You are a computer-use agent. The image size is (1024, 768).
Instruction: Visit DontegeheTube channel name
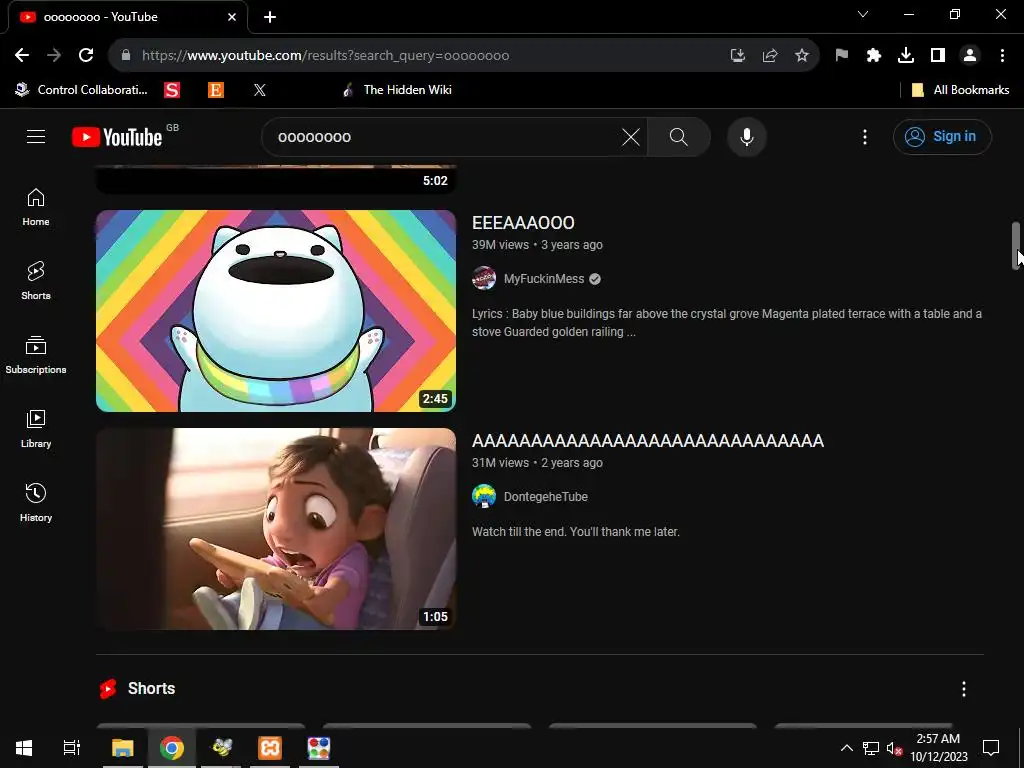546,497
